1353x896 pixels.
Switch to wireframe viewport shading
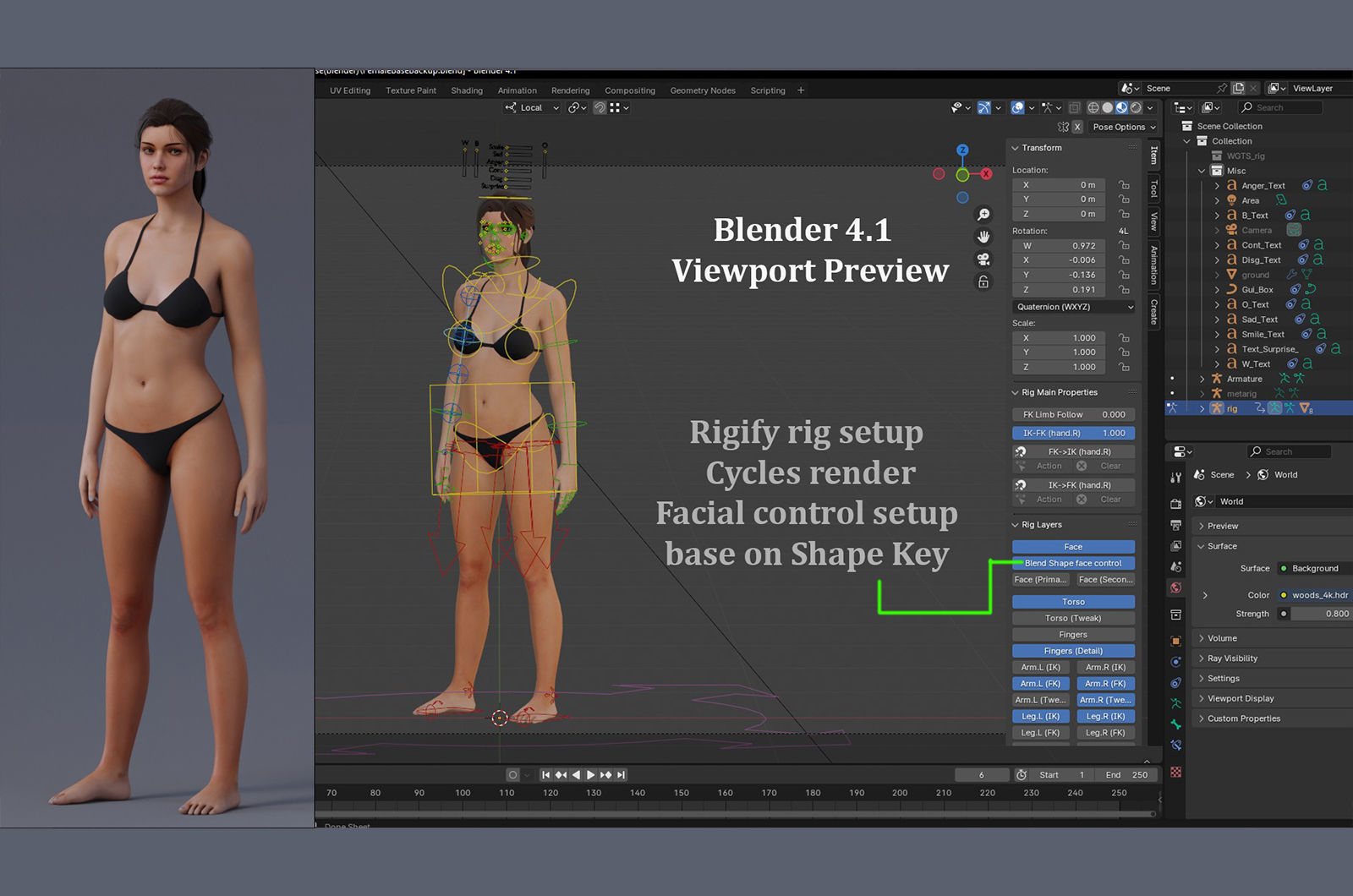click(1093, 108)
